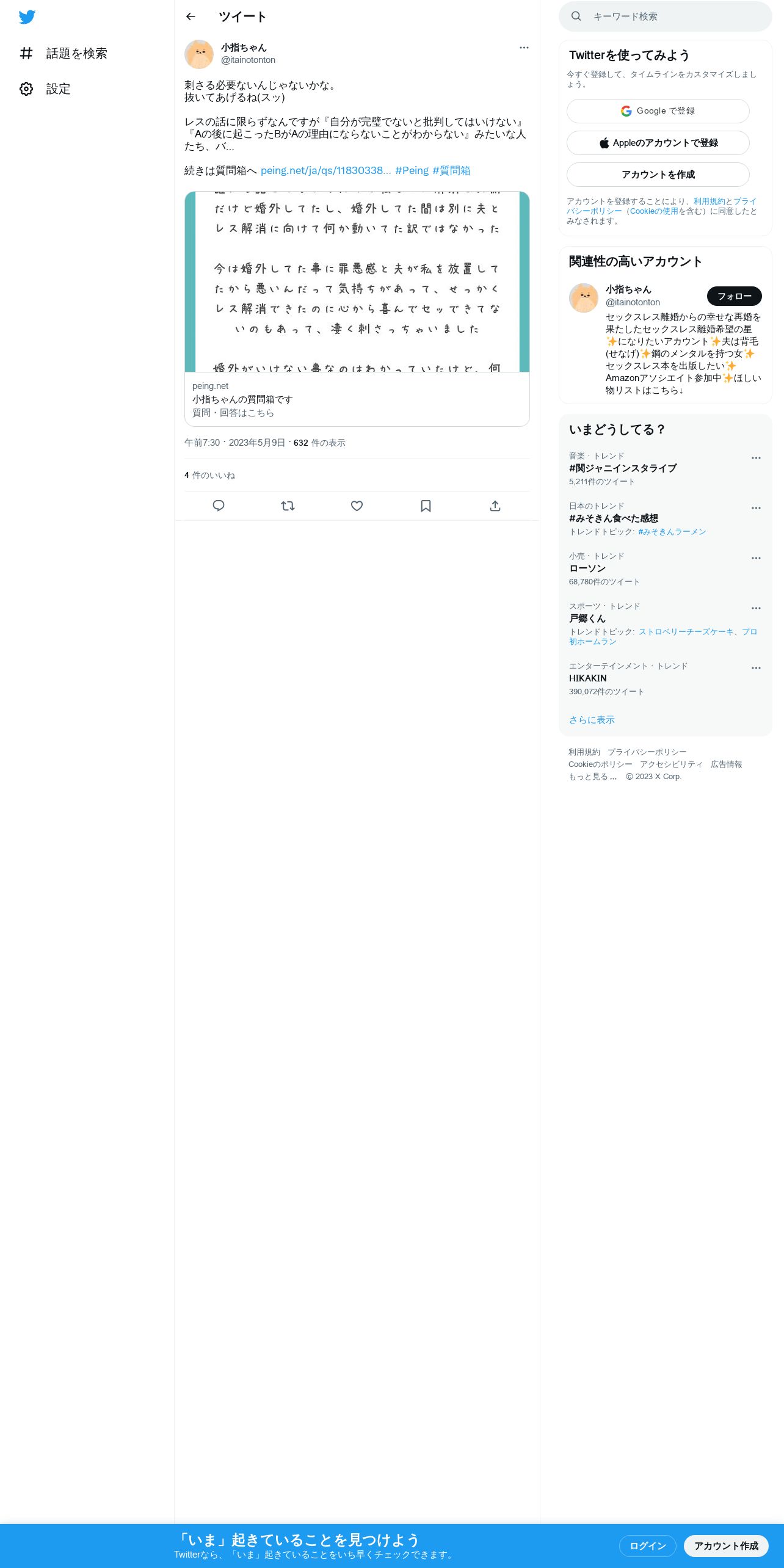Open footer Cookieのポリシー link
Screen dimensions: 784x1568
coord(600,764)
